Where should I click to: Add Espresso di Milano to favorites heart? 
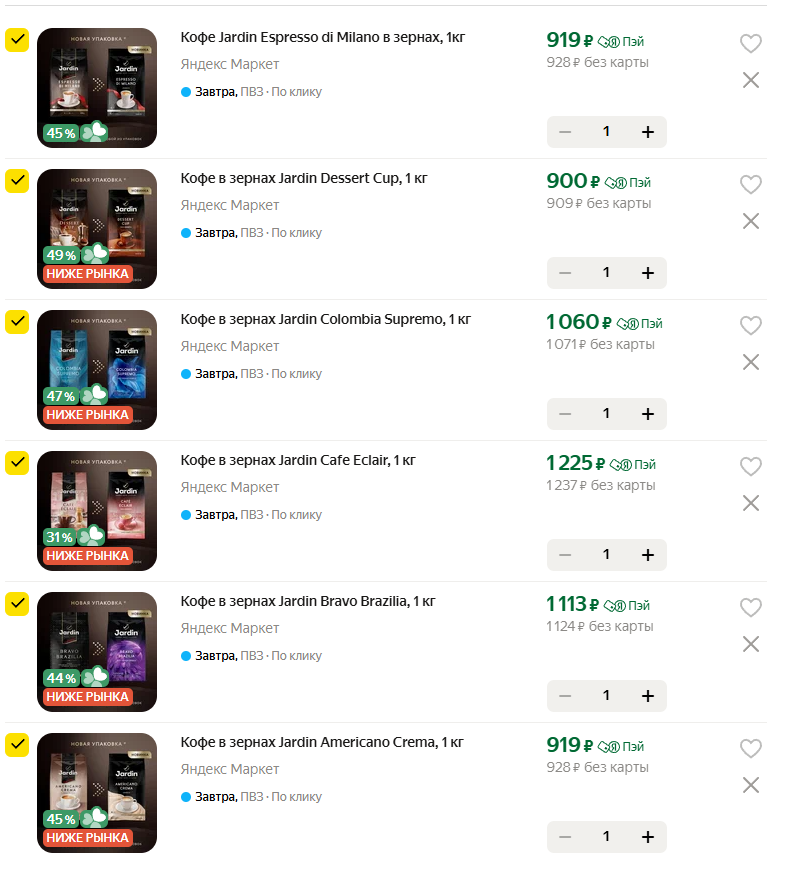point(750,44)
